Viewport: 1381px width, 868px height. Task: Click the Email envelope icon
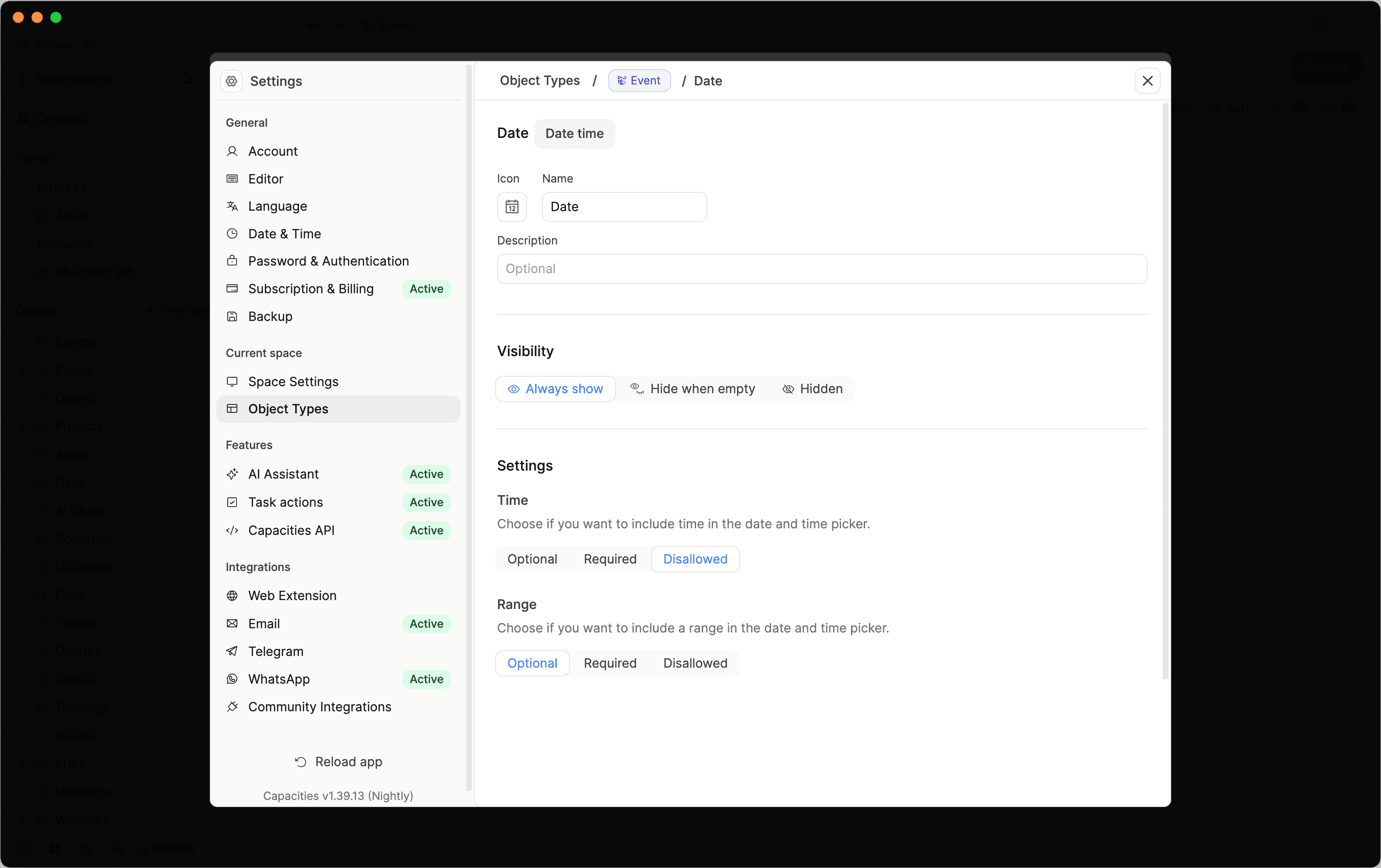pos(232,624)
